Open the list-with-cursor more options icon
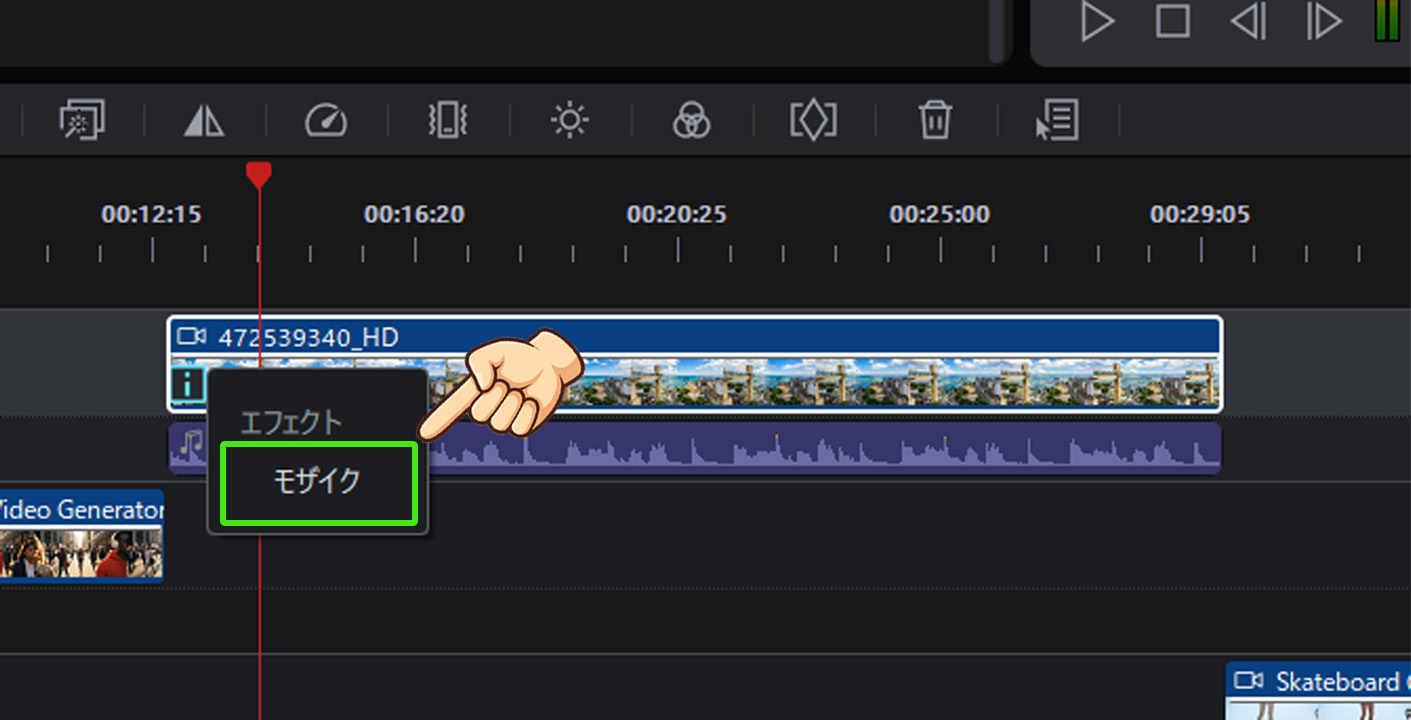This screenshot has height=720, width=1411. 1057,121
